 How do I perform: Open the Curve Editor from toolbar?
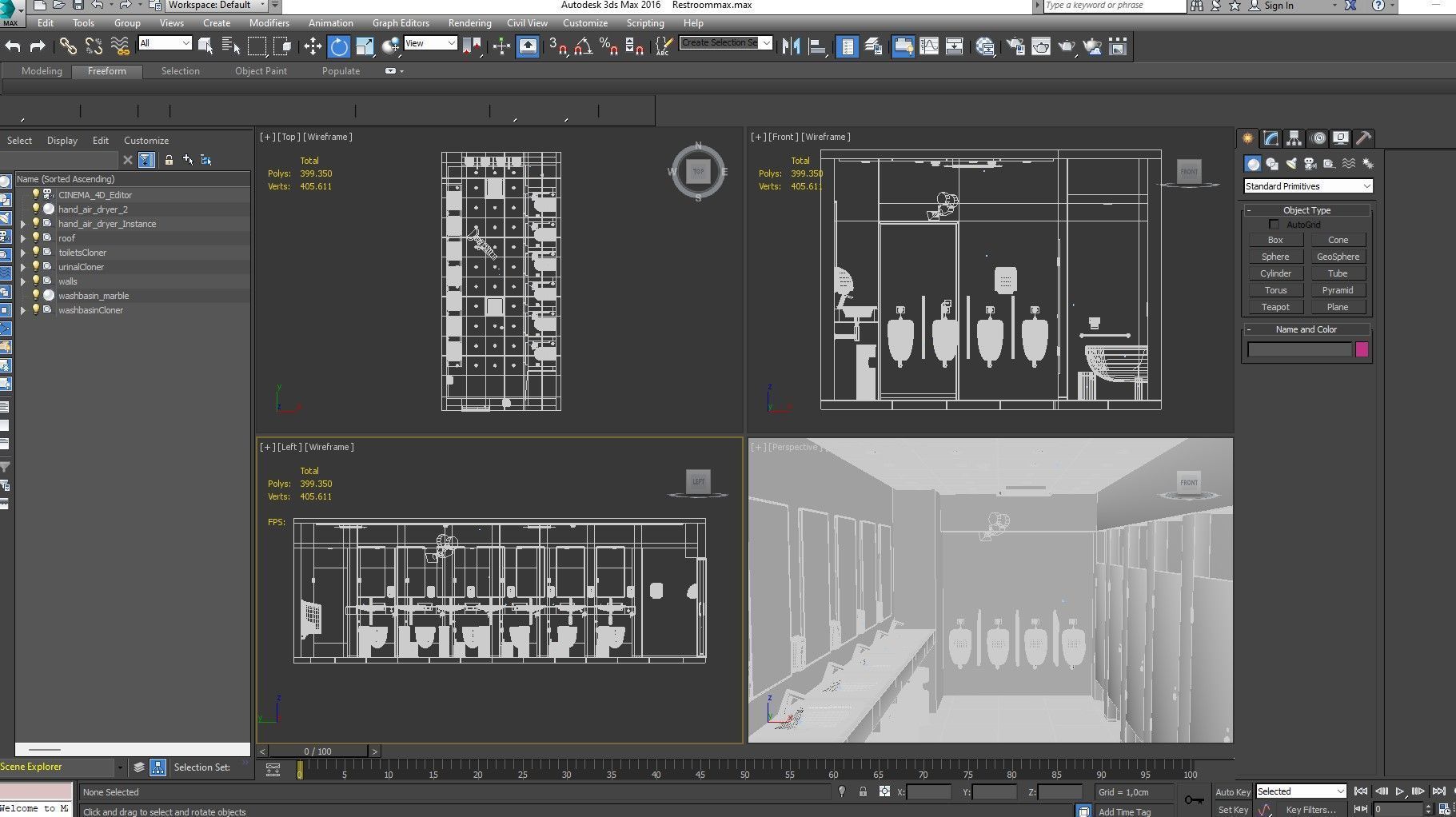coord(929,46)
